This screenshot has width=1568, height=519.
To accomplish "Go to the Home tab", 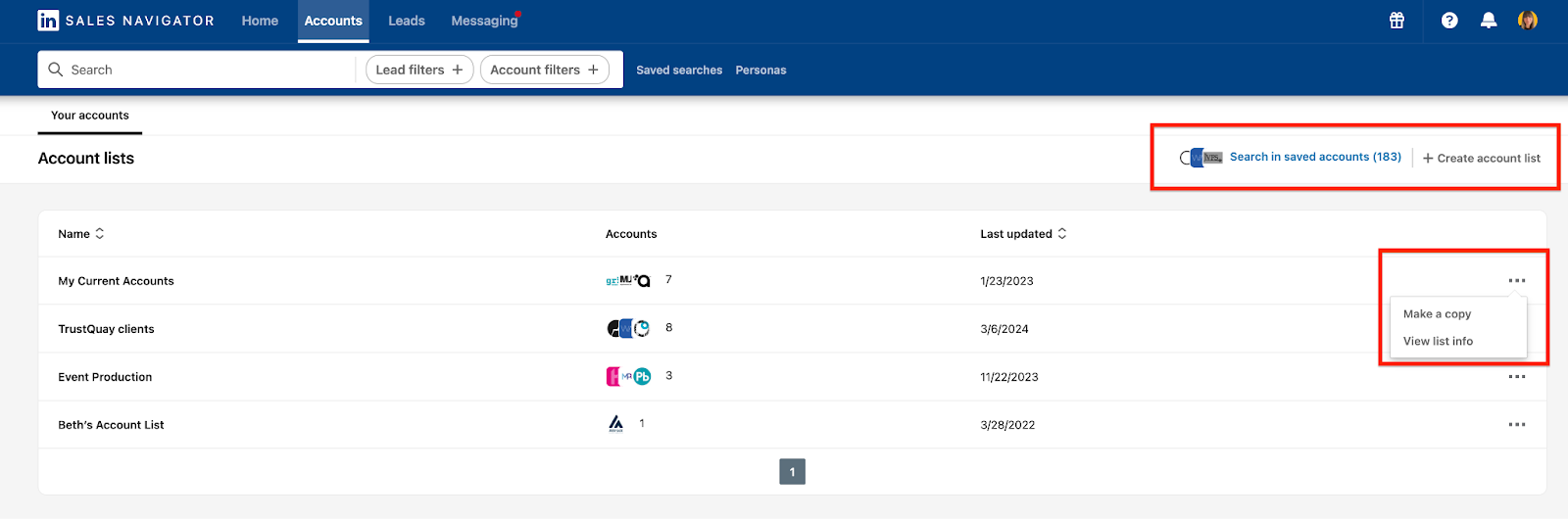I will pos(260,21).
